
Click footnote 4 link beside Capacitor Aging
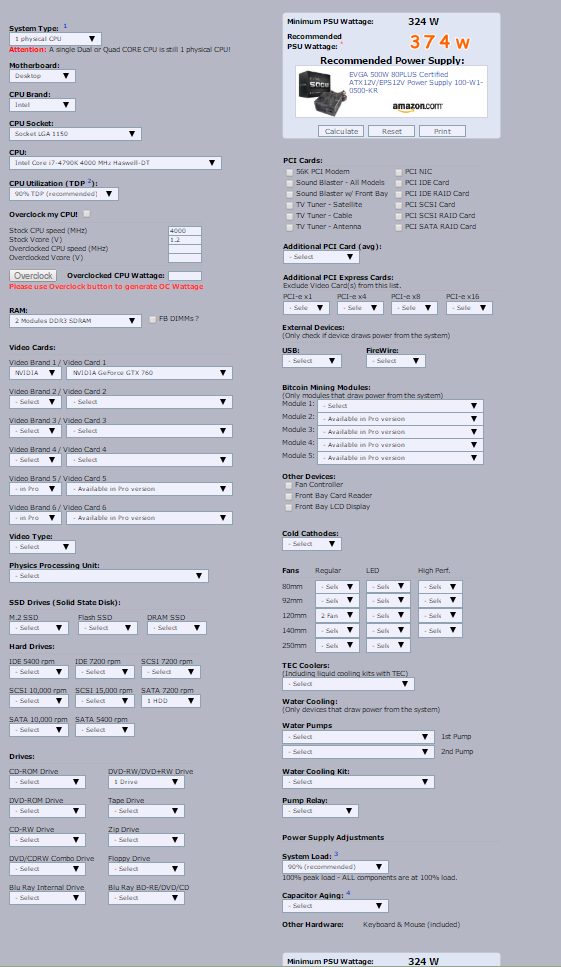(x=348, y=893)
